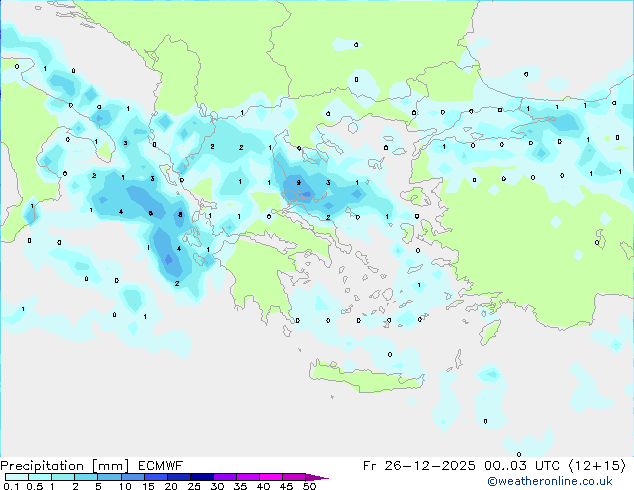This screenshot has width=634, height=490.
Task: Click the 35 to 40 mm legend swatch
Action: tap(248, 477)
